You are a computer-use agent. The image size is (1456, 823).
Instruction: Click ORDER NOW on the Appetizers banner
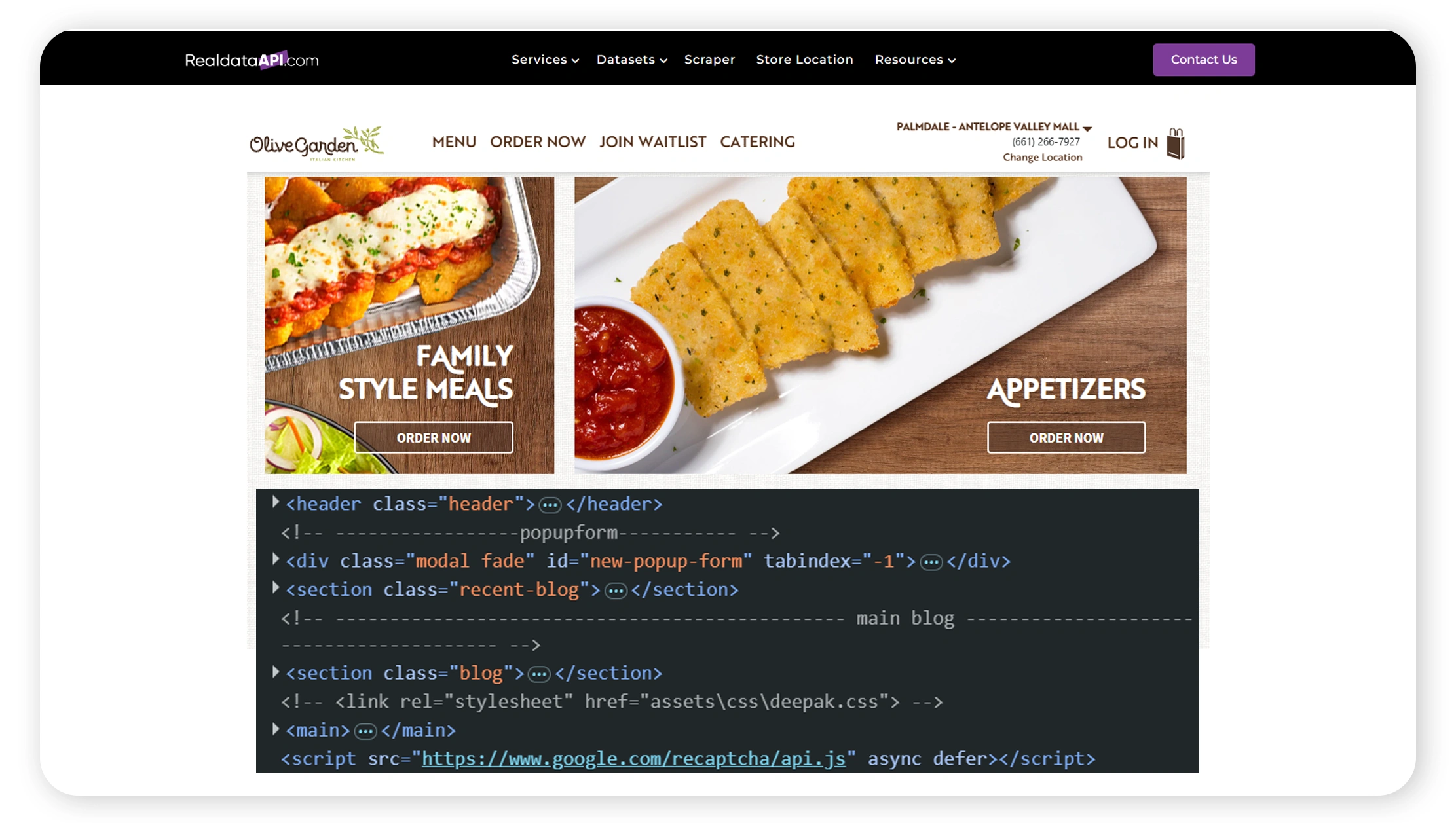(1066, 437)
